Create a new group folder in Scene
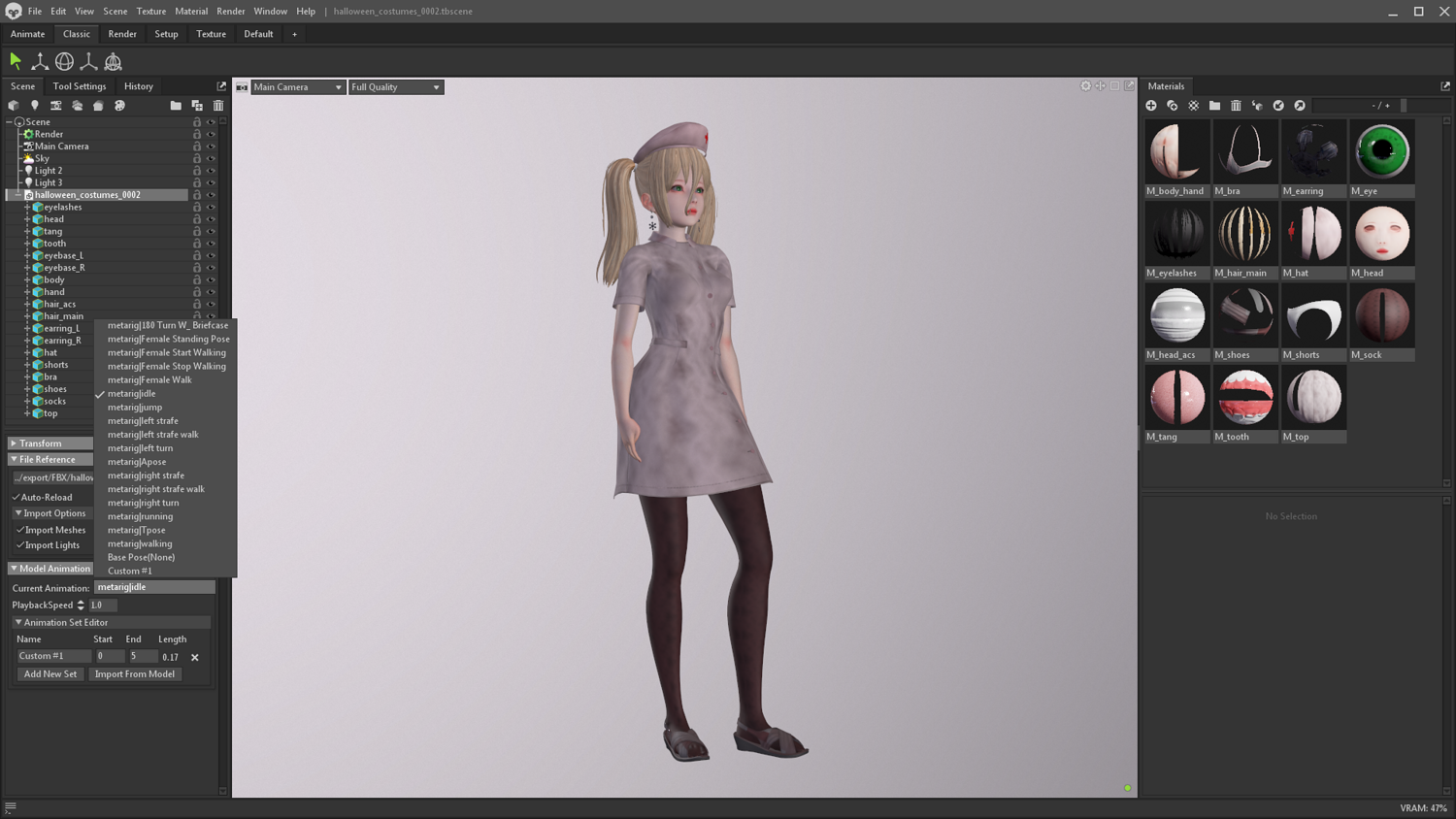The width and height of the screenshot is (1456, 819). (x=176, y=106)
